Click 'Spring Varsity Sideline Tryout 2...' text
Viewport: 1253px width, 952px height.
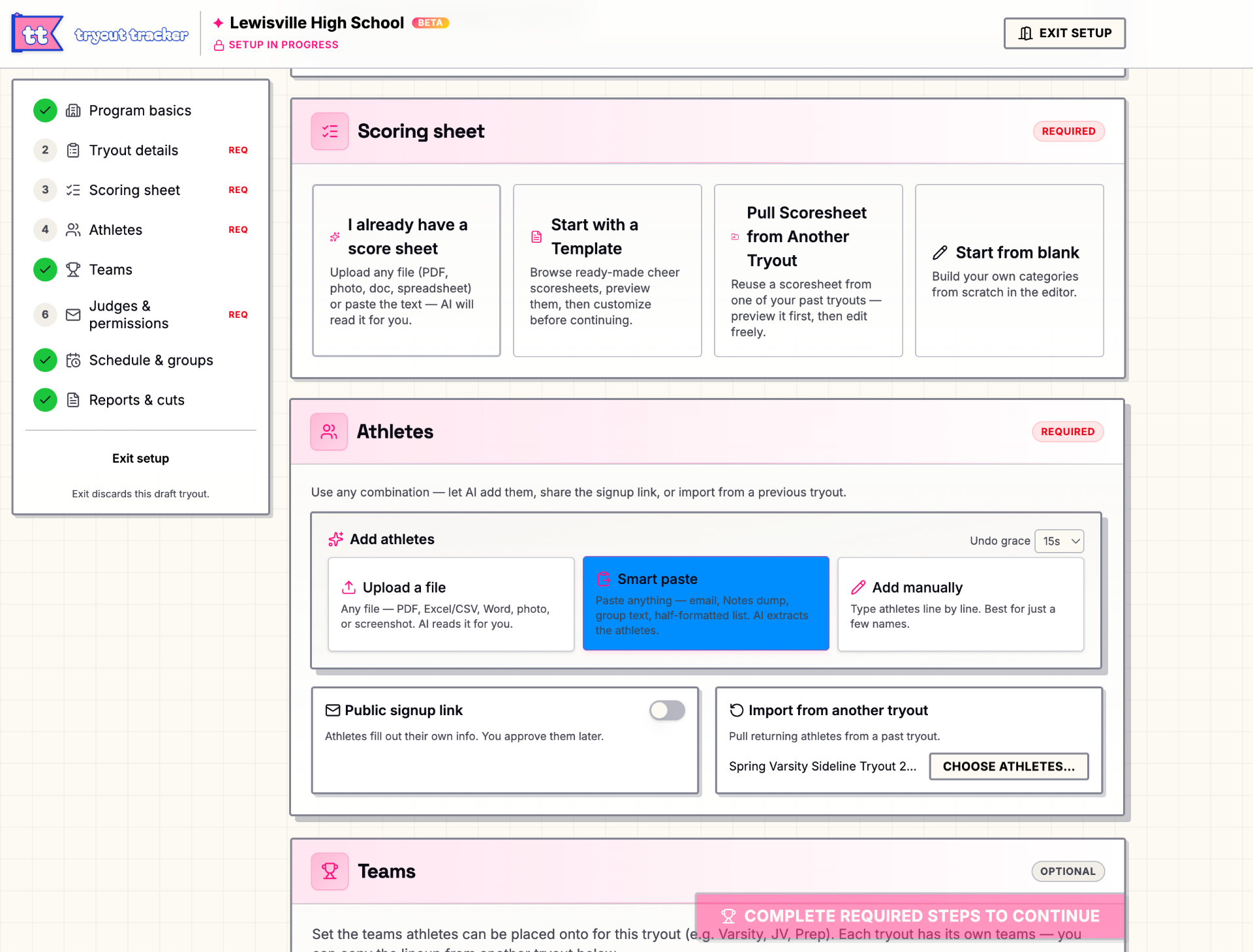coord(822,766)
